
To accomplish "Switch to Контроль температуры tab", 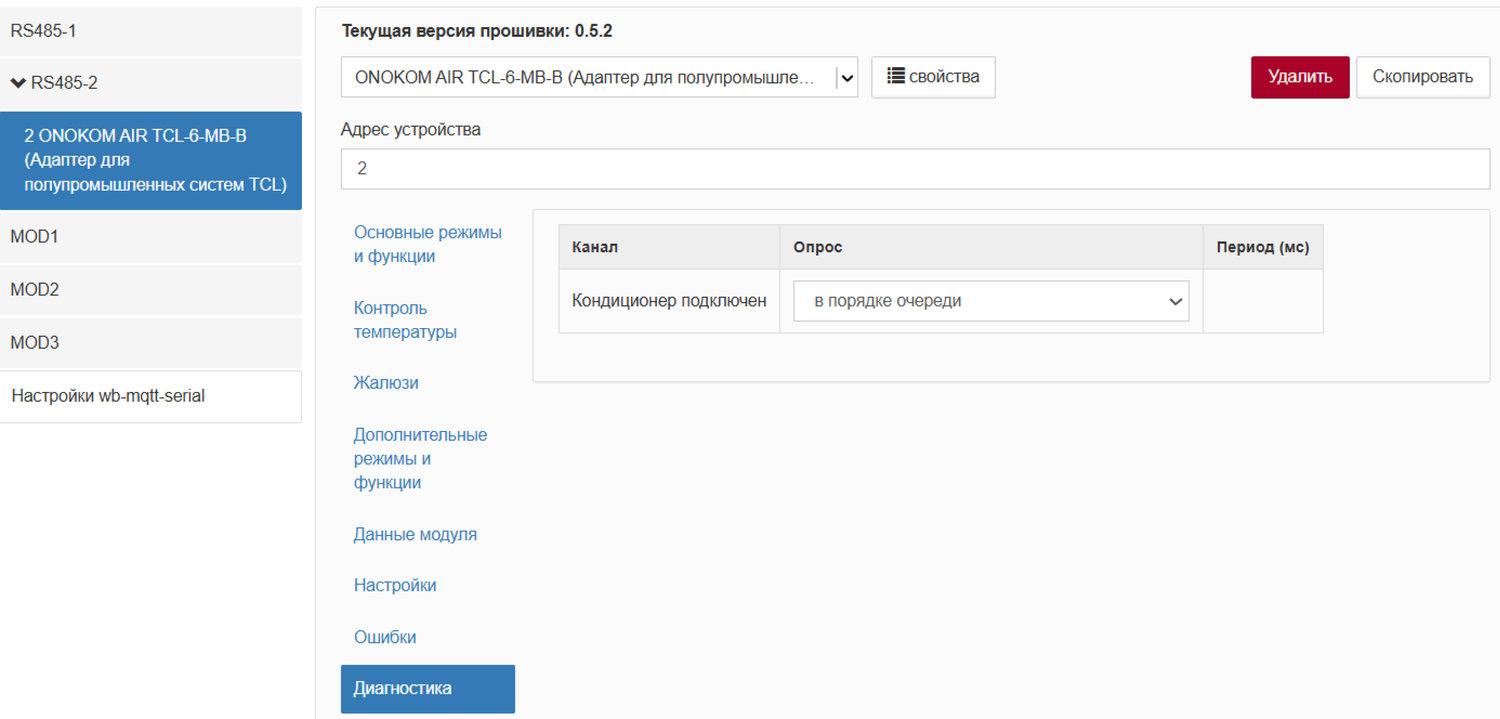I will click(x=405, y=320).
